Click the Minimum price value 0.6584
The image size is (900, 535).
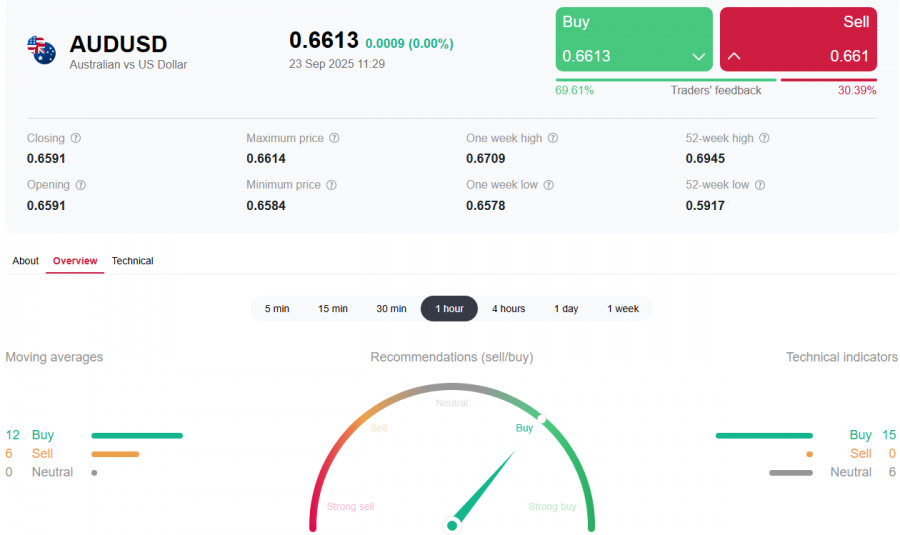266,206
